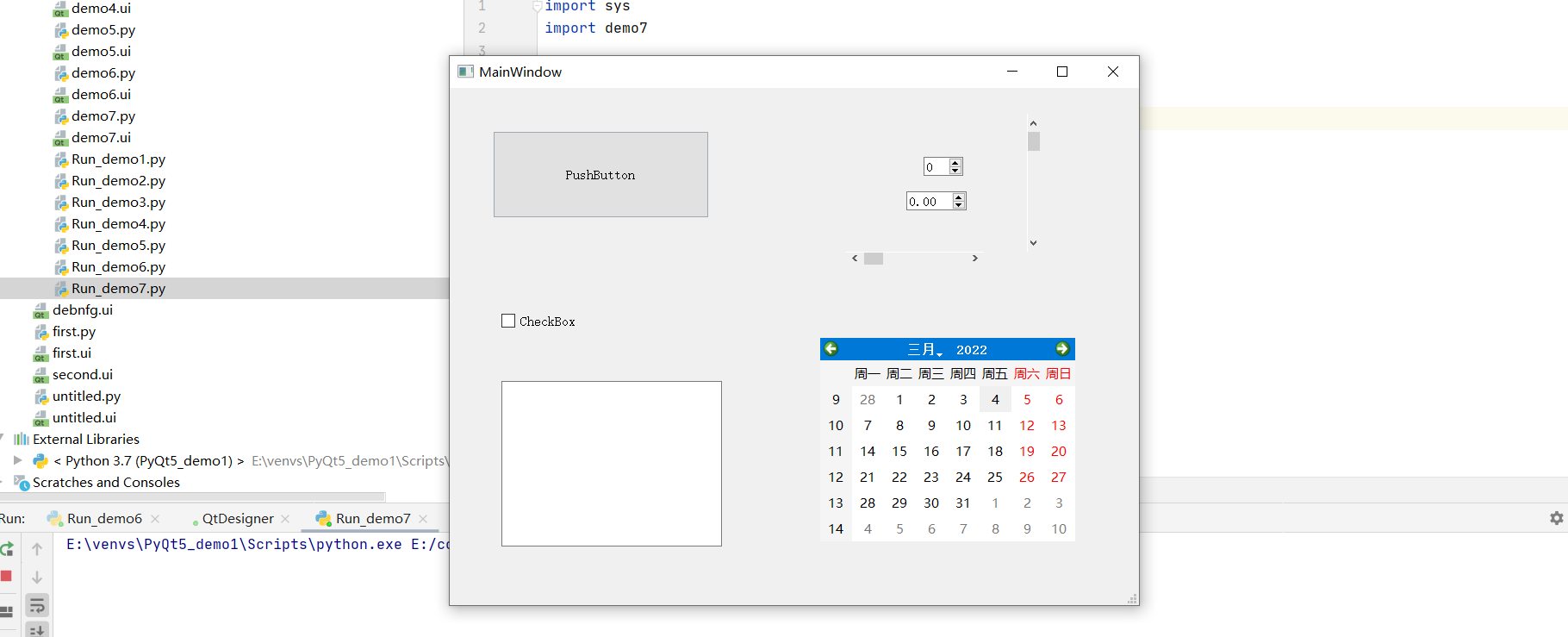Click the horizontal scrollbar handle
Image resolution: width=1568 pixels, height=637 pixels.
[874, 259]
